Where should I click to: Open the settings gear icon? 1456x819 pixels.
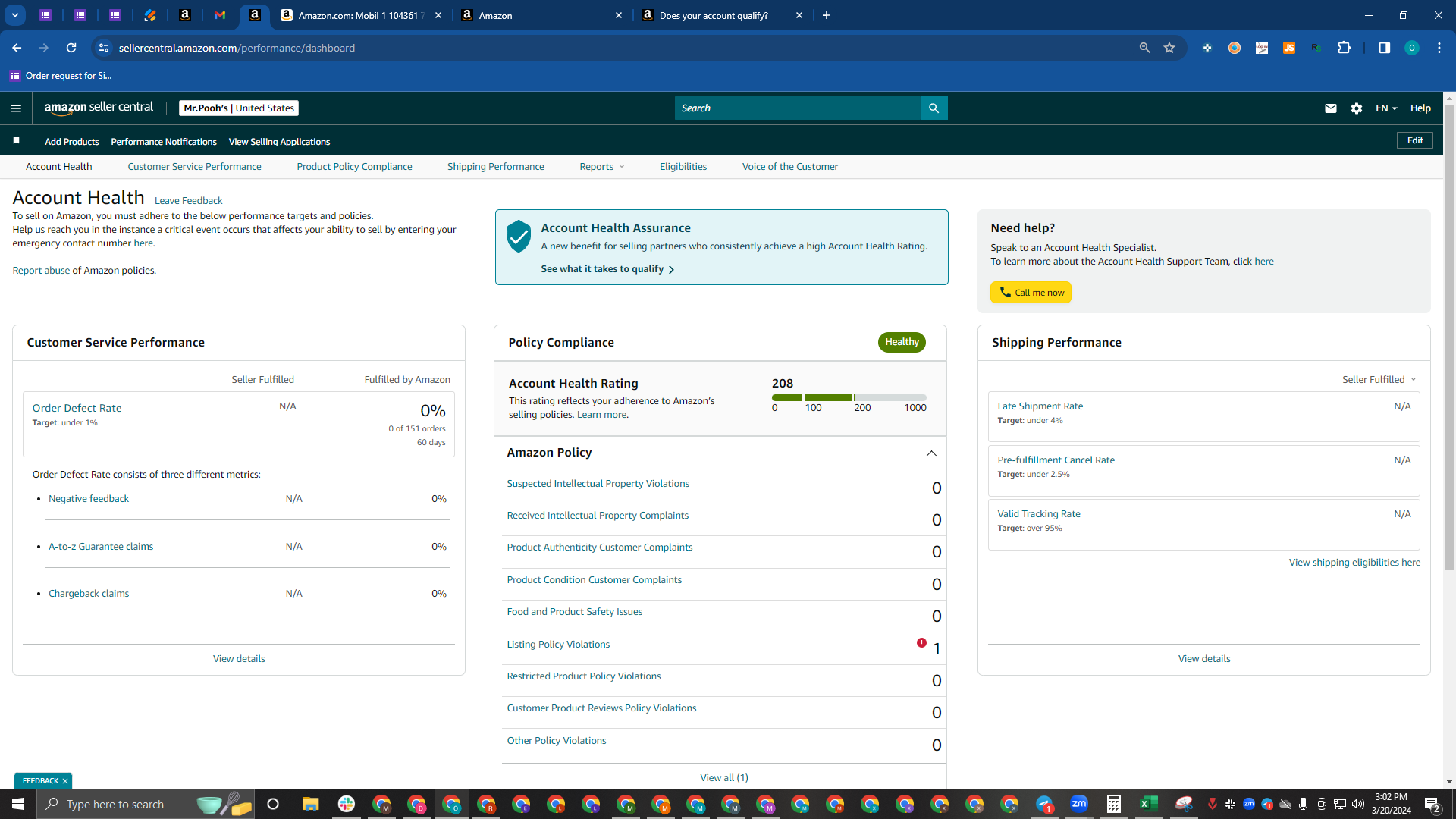click(1356, 108)
